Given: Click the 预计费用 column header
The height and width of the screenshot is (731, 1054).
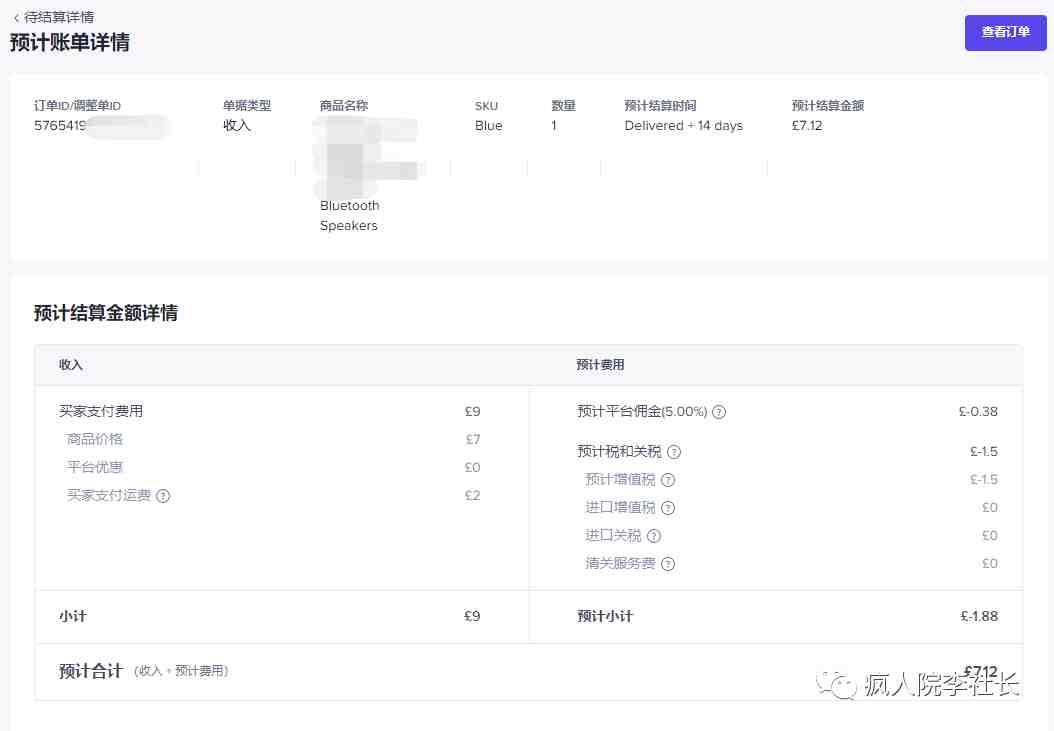Looking at the screenshot, I should click(600, 365).
